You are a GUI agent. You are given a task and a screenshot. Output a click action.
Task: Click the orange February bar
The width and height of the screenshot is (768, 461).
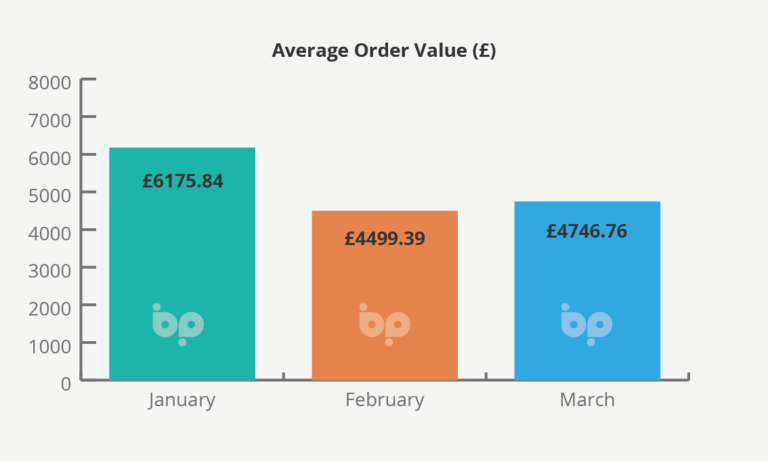(384, 290)
